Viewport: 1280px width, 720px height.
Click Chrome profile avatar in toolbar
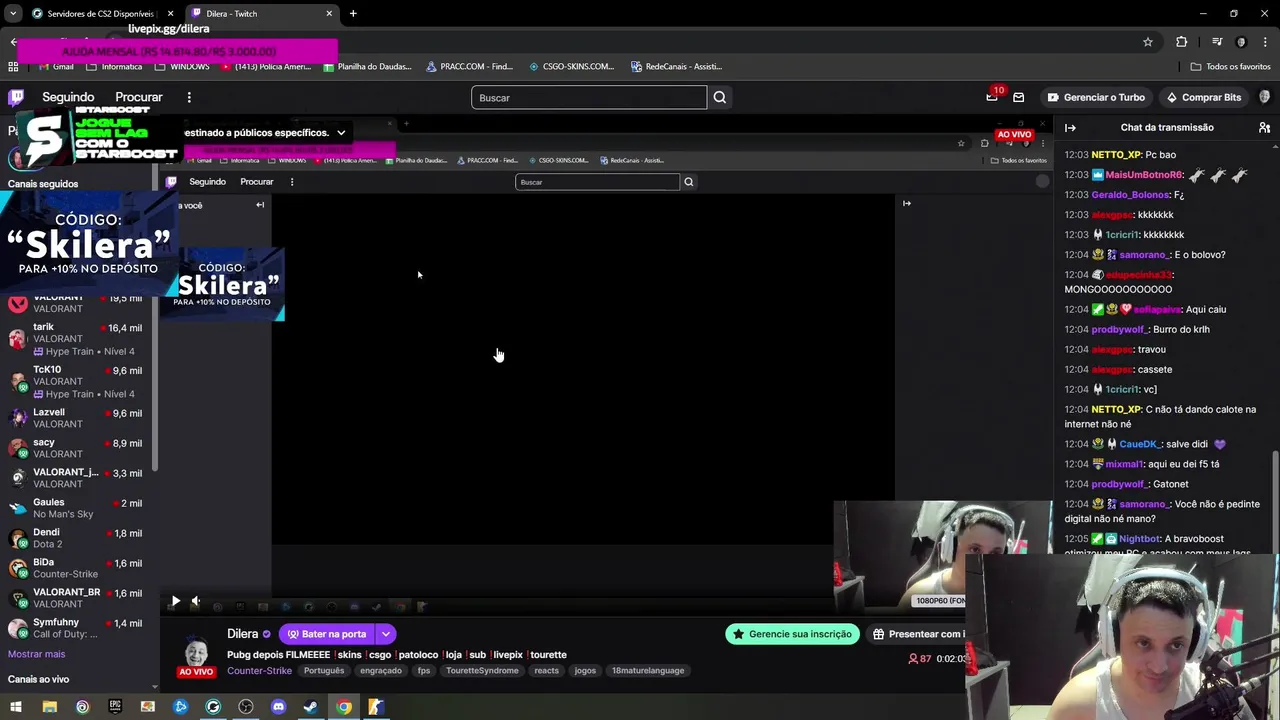[1241, 42]
